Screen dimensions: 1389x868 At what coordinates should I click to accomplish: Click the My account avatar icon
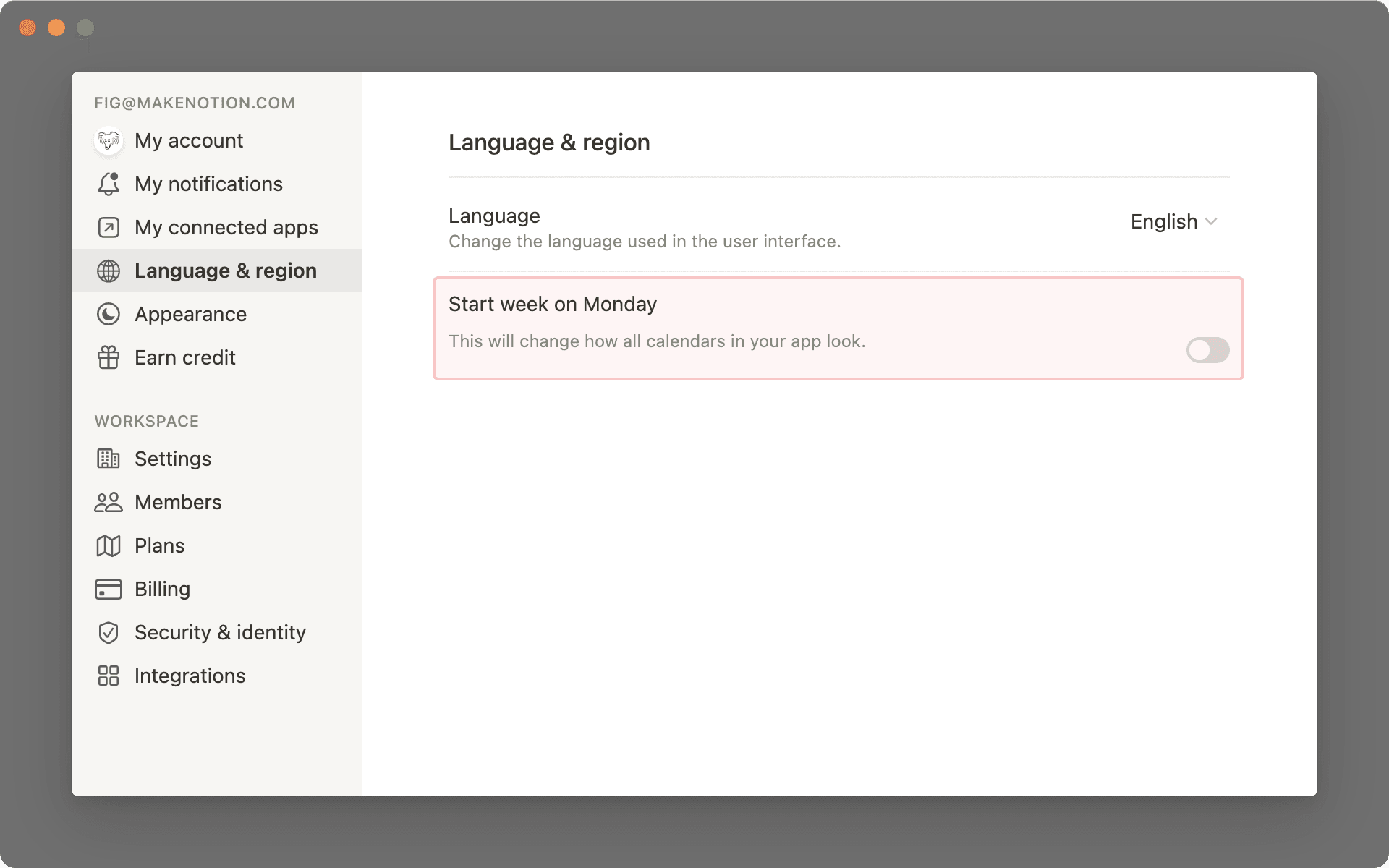108,141
